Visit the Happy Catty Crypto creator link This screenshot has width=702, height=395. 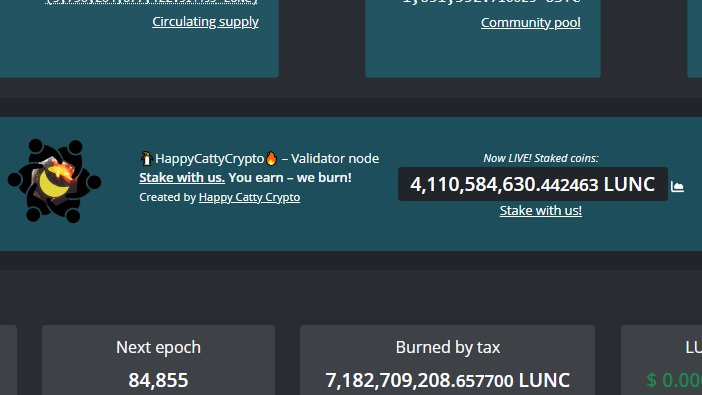click(x=249, y=197)
